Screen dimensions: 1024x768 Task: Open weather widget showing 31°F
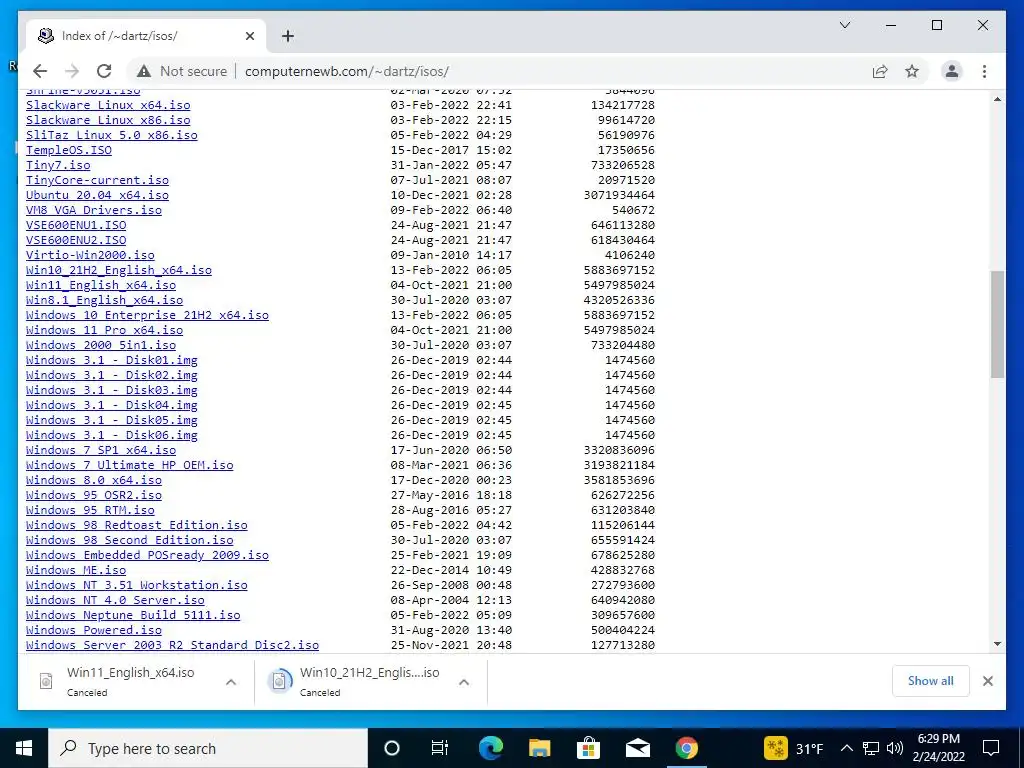pos(794,748)
